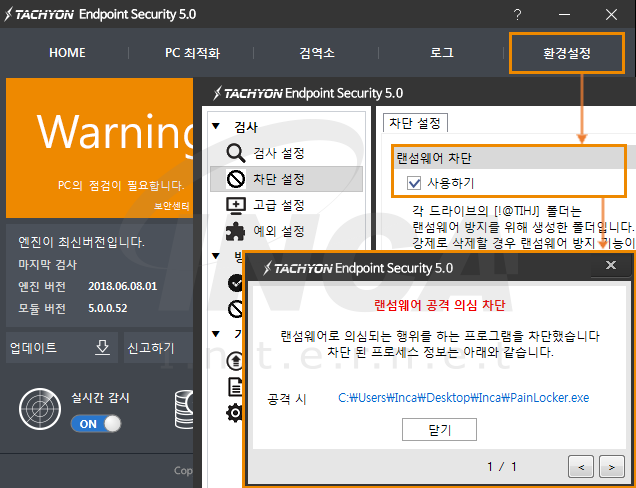Click 업데이트 button
Viewport: 636px width, 488px height.
62,348
